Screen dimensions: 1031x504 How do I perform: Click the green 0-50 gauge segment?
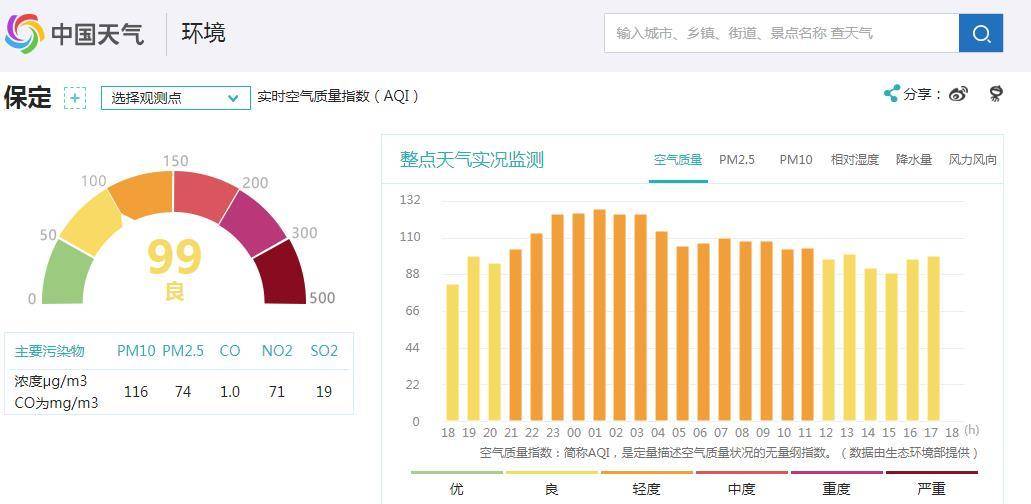coord(68,273)
